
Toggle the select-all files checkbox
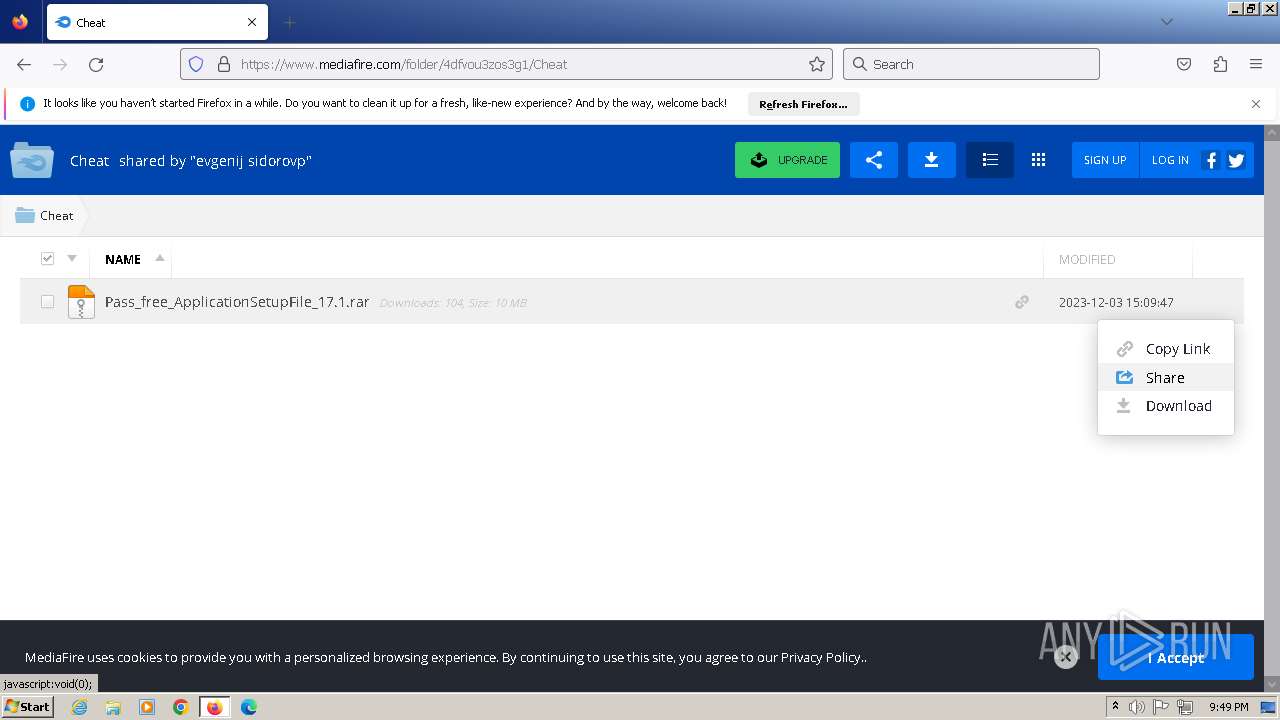pos(47,258)
